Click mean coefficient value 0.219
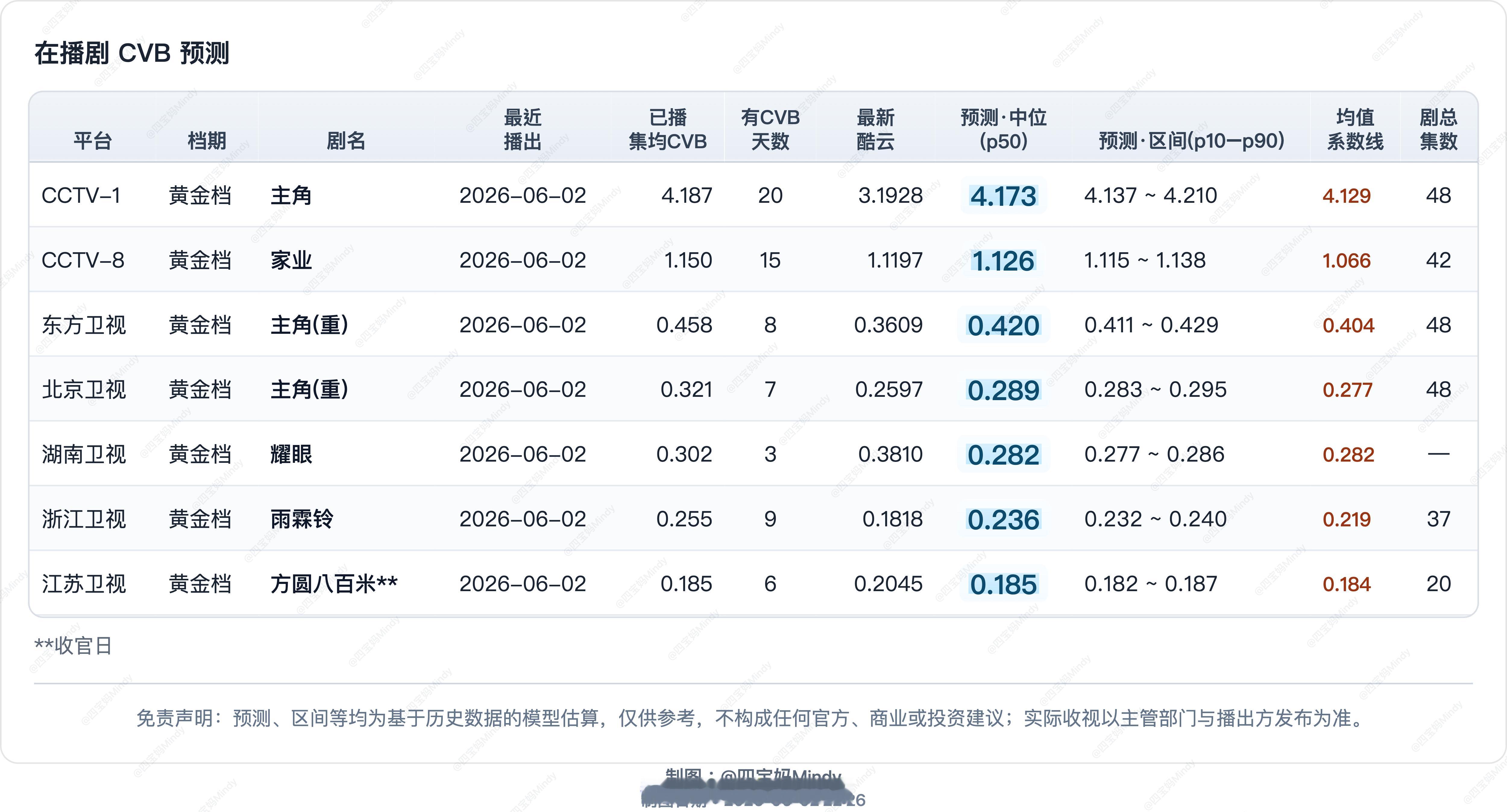Image resolution: width=1507 pixels, height=812 pixels. tap(1346, 519)
